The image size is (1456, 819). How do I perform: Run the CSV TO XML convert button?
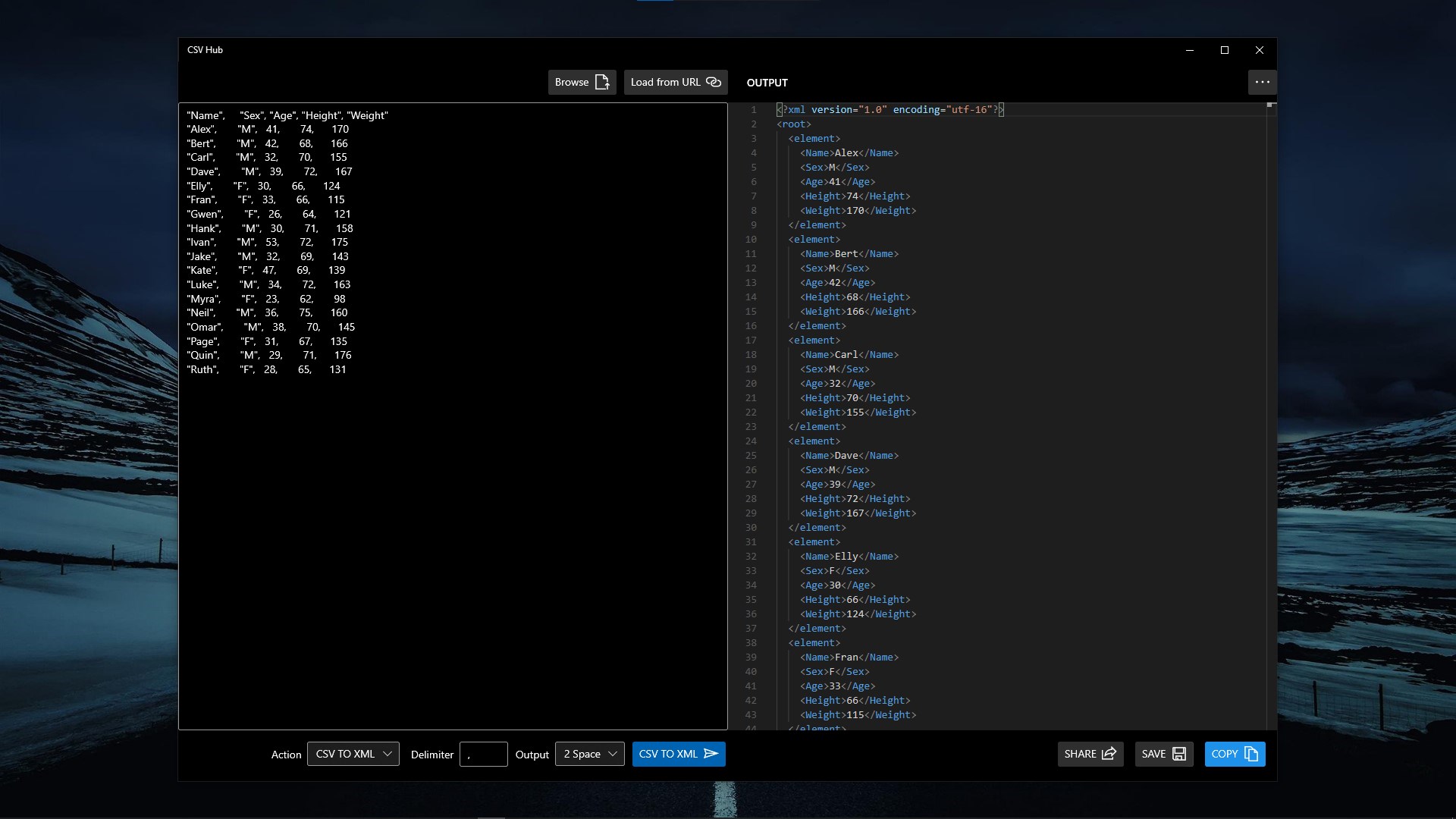[x=679, y=754]
